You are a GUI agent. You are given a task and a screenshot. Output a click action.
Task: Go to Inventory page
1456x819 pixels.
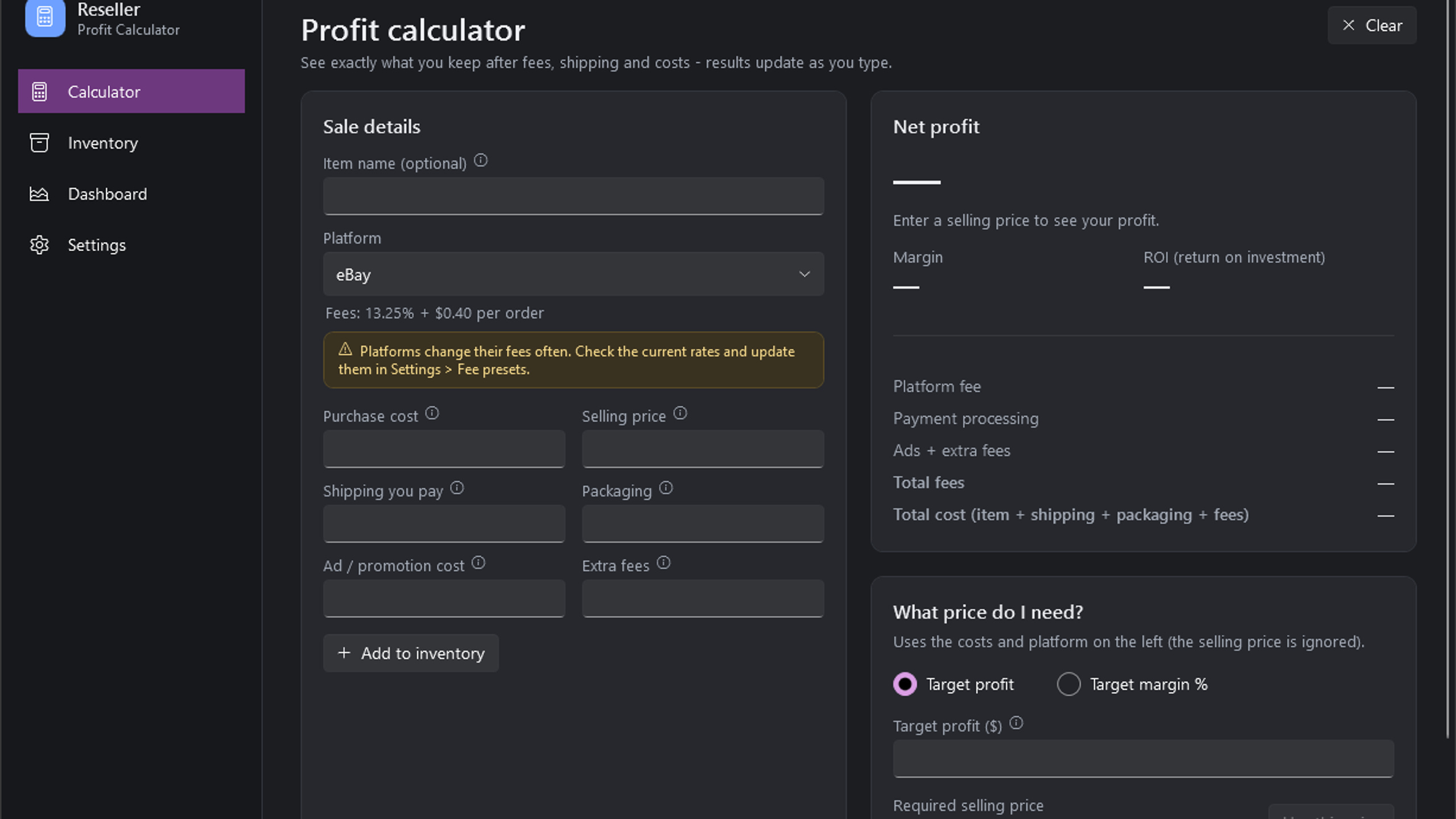tap(131, 143)
